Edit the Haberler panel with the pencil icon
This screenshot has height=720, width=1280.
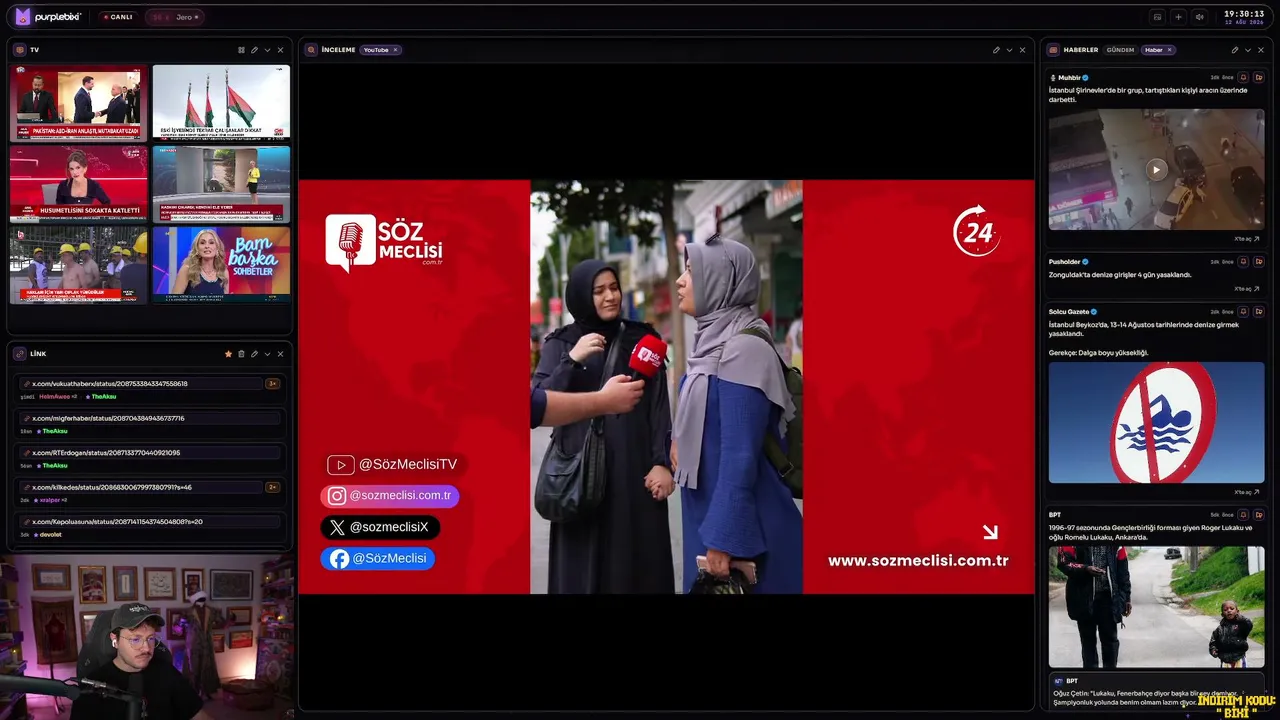point(1234,50)
